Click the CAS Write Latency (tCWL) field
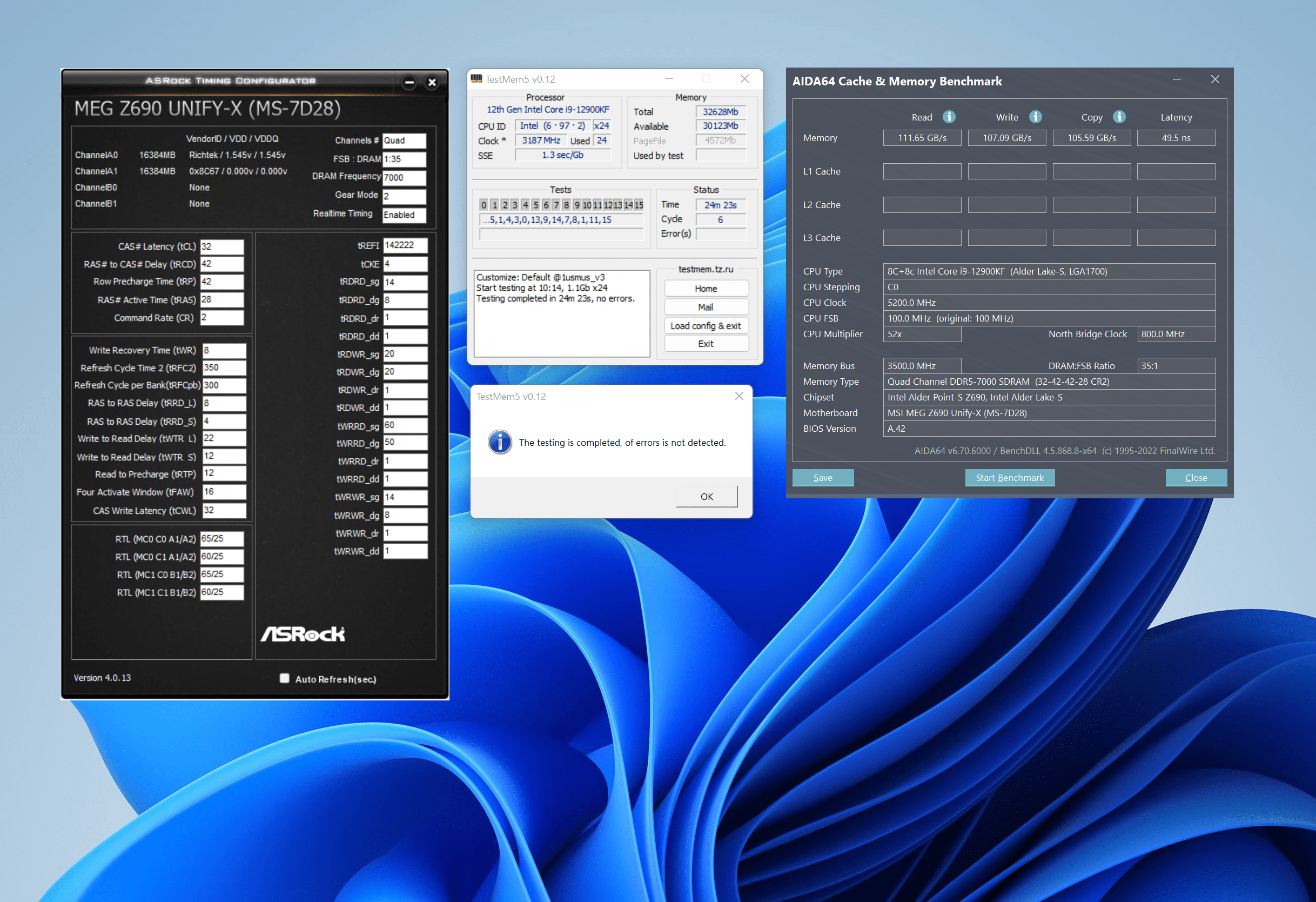The image size is (1316, 902). 224,511
